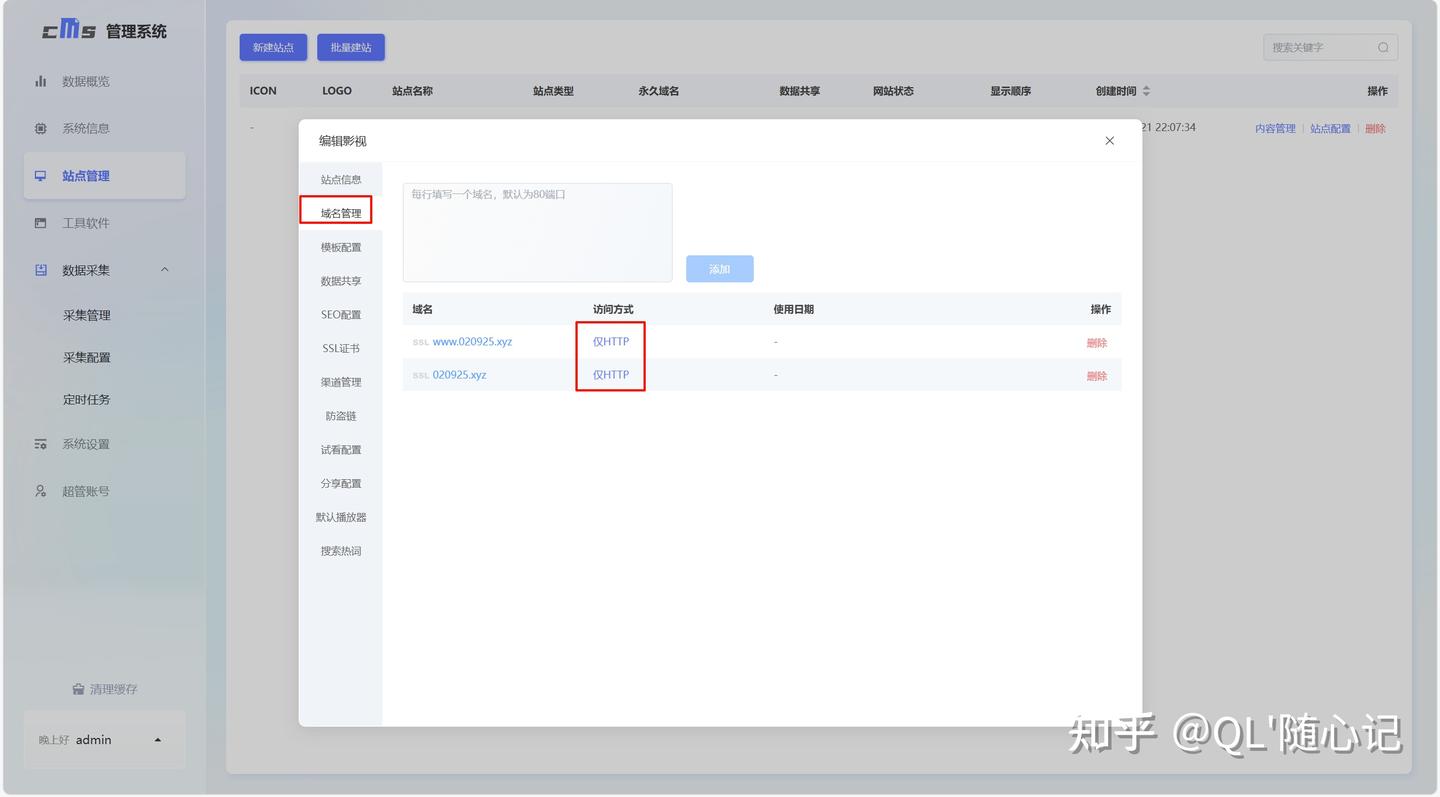The image size is (1440, 797).
Task: Click the 清理缓存 button icon
Action: coord(78,689)
